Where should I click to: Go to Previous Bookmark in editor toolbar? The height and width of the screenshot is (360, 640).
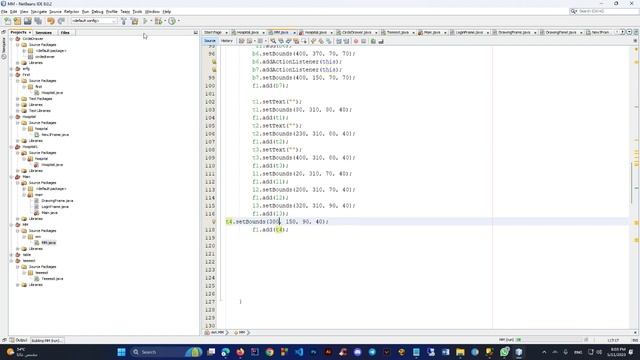tap(313, 41)
